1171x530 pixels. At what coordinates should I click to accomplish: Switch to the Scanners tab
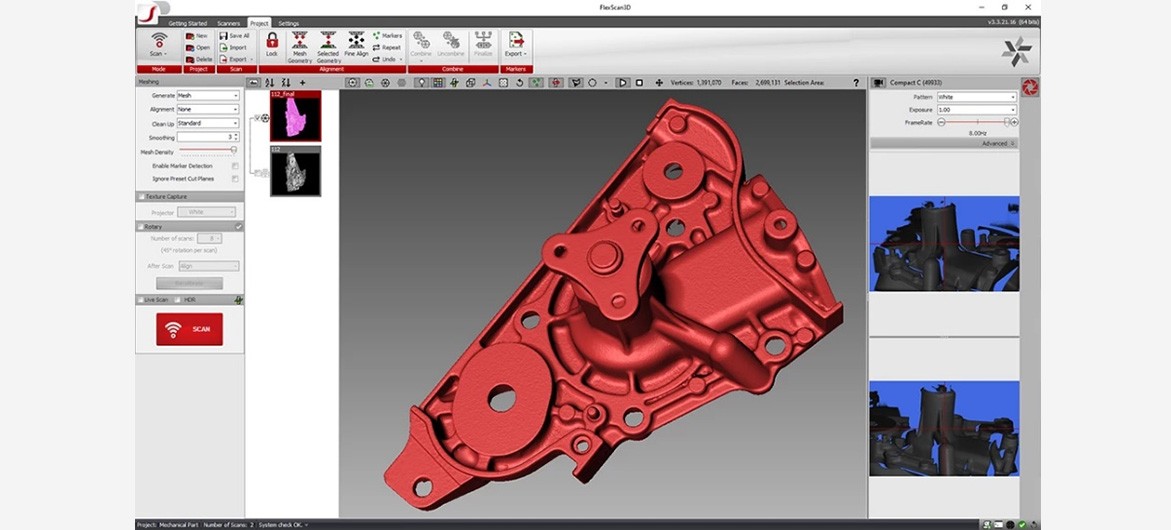[x=228, y=23]
